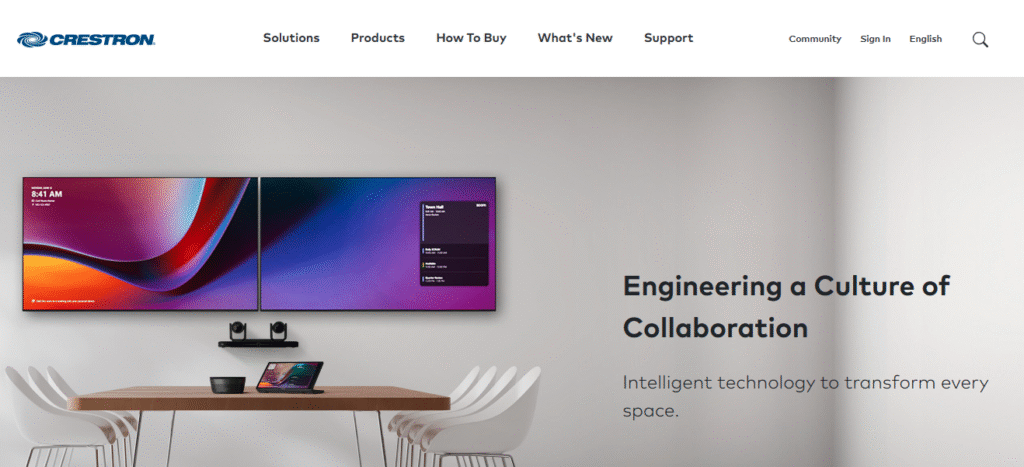The image size is (1024, 467).
Task: Click the black speakerphone on the table
Action: pos(227,385)
